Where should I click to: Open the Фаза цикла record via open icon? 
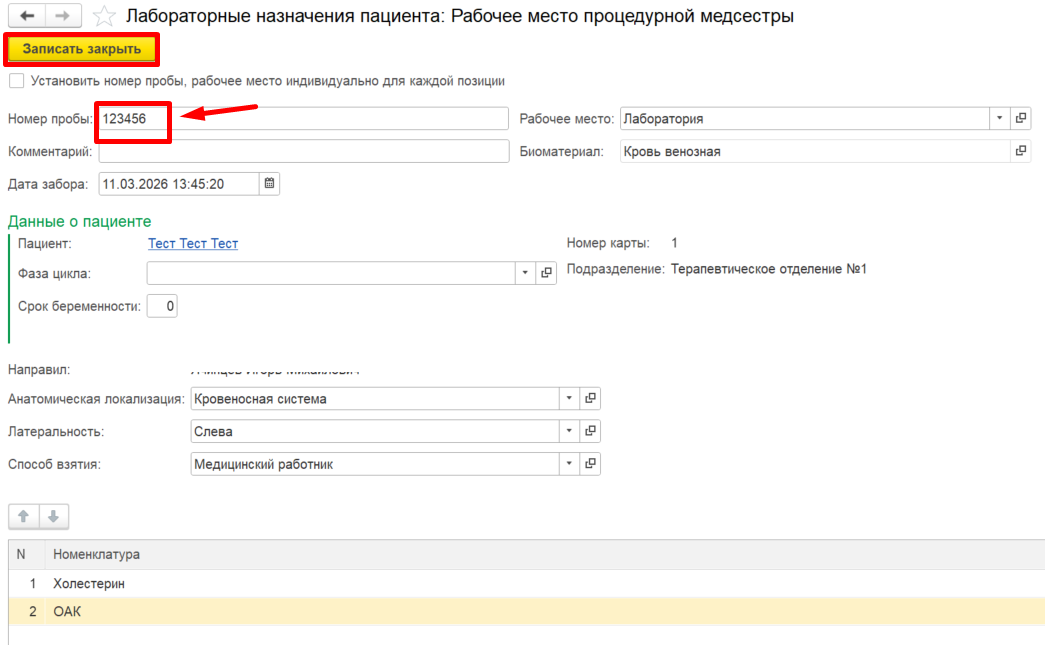(x=546, y=273)
